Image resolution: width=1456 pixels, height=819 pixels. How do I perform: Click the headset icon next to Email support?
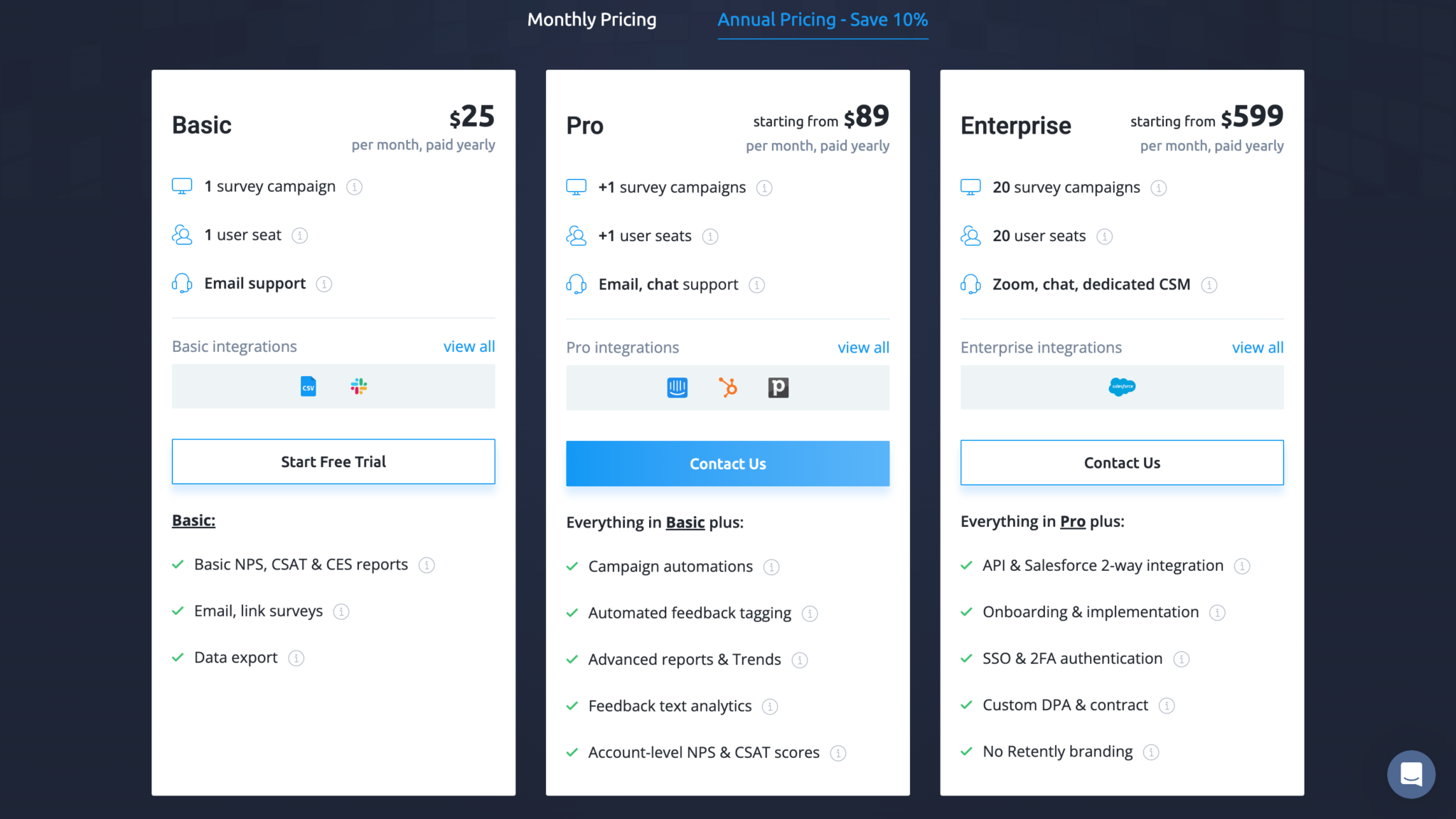pos(182,282)
